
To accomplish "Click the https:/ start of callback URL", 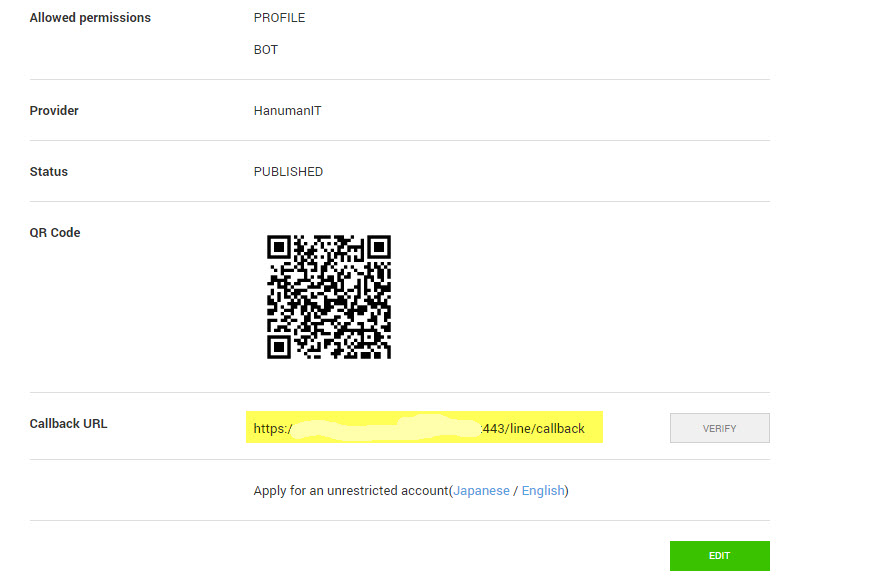I will click(273, 428).
